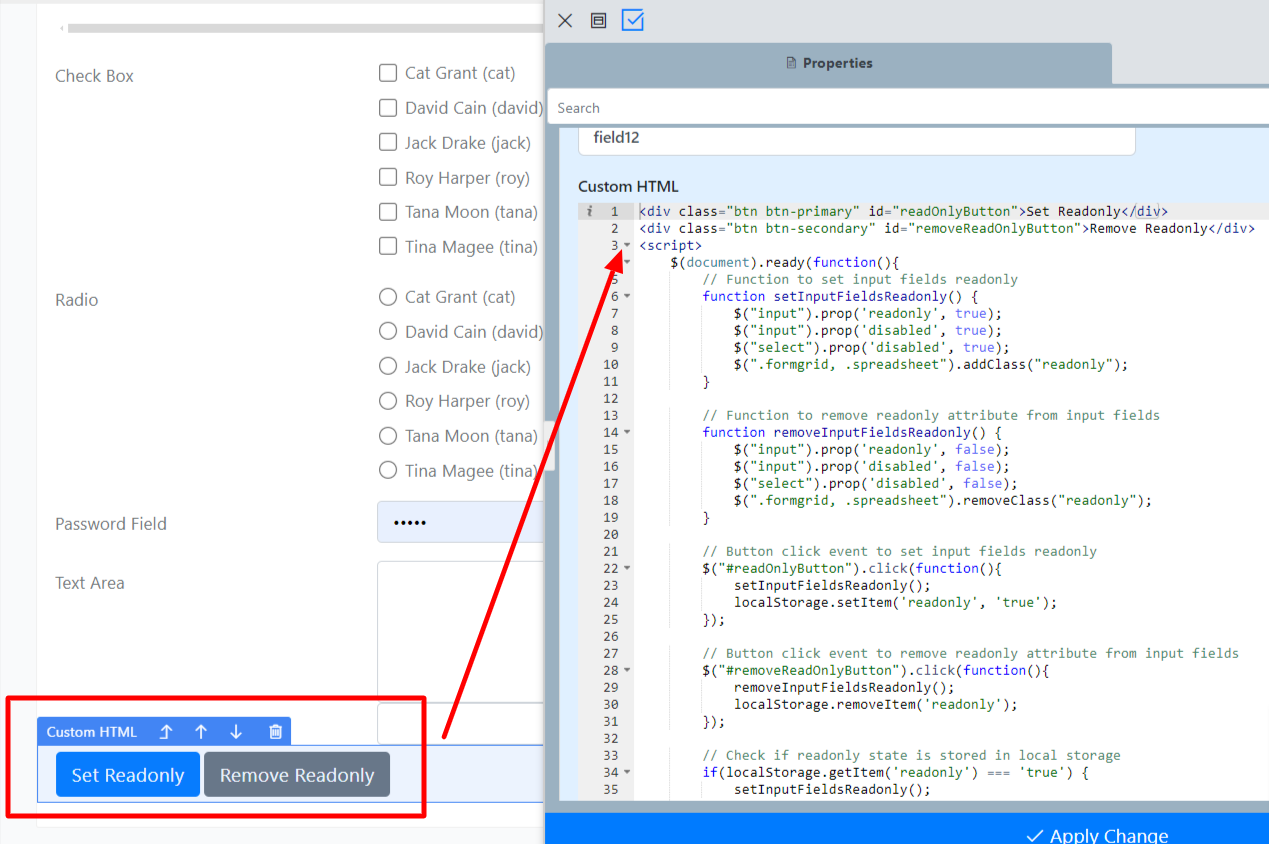Collapse the code fold at line 22
1269x844 pixels.
(x=627, y=568)
